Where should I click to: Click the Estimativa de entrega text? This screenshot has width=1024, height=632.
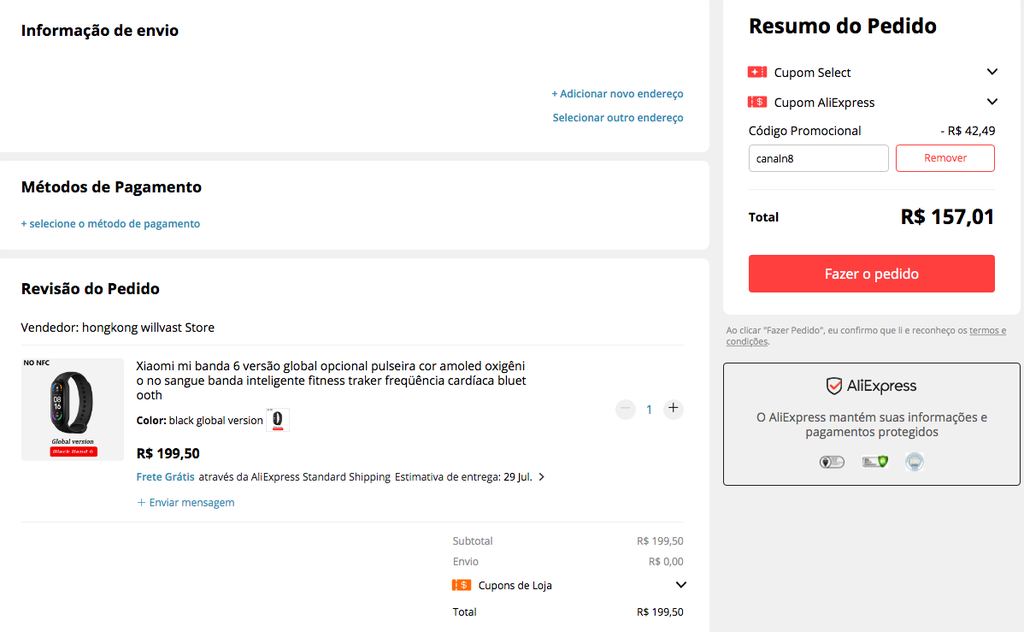point(463,477)
